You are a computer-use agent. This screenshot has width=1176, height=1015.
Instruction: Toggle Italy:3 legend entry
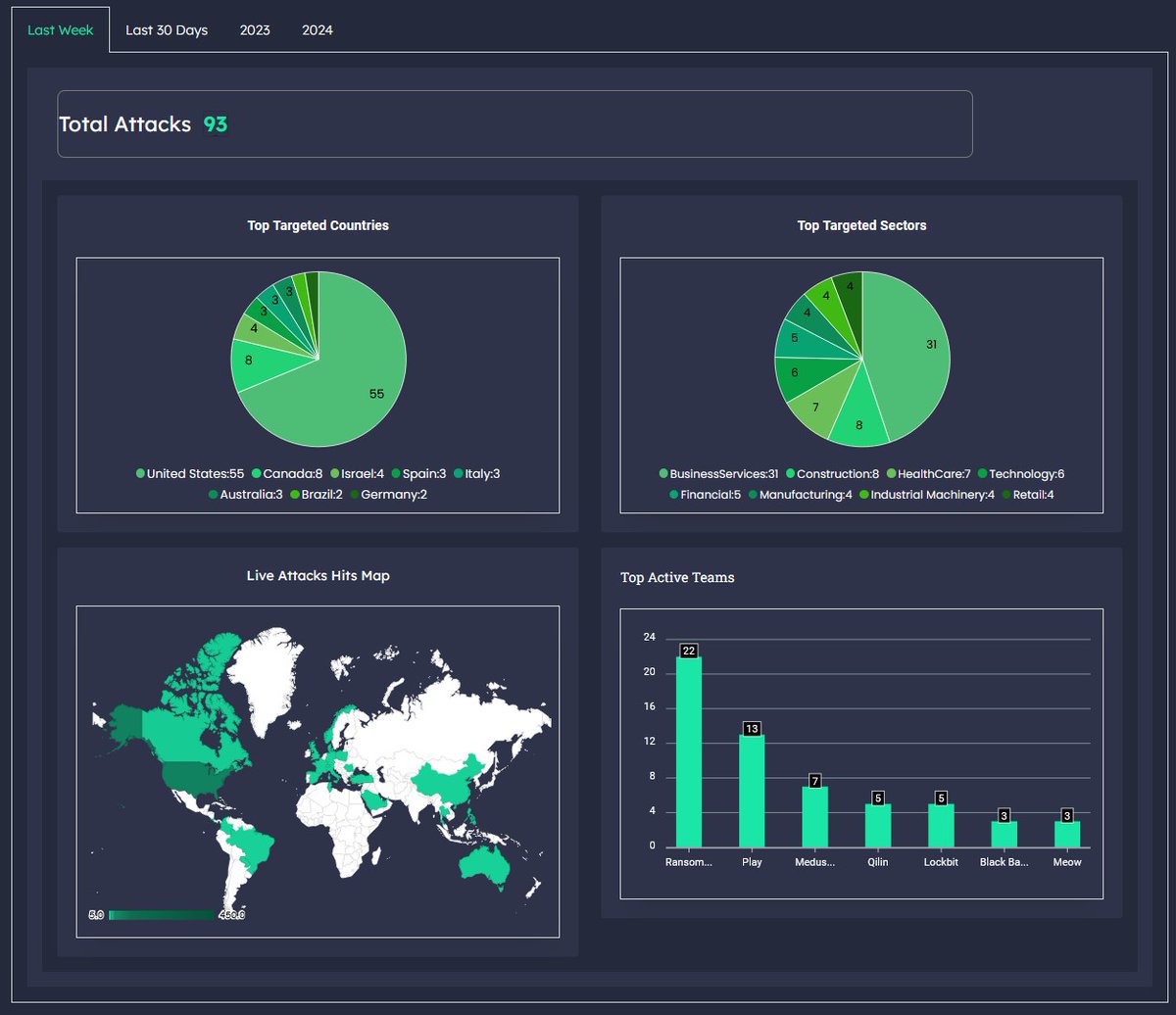[x=476, y=474]
